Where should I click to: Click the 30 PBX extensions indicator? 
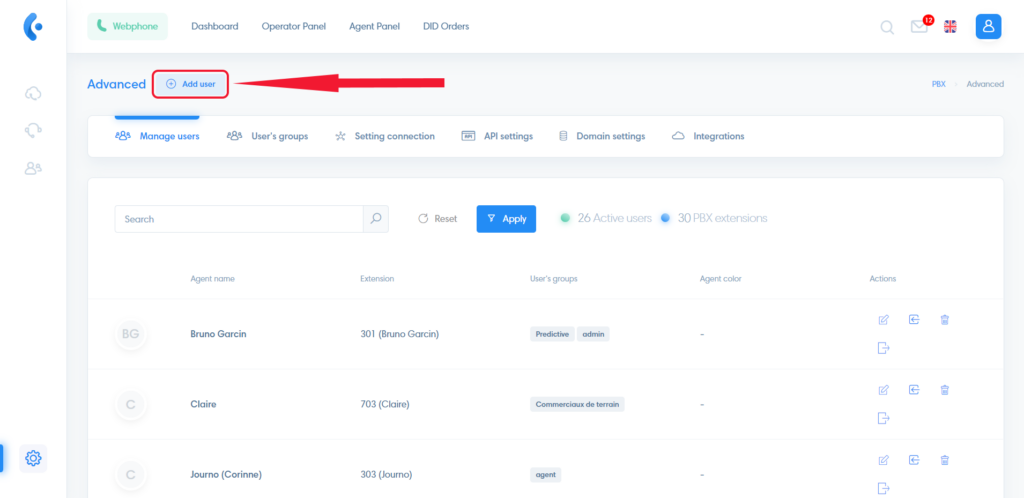(x=714, y=219)
